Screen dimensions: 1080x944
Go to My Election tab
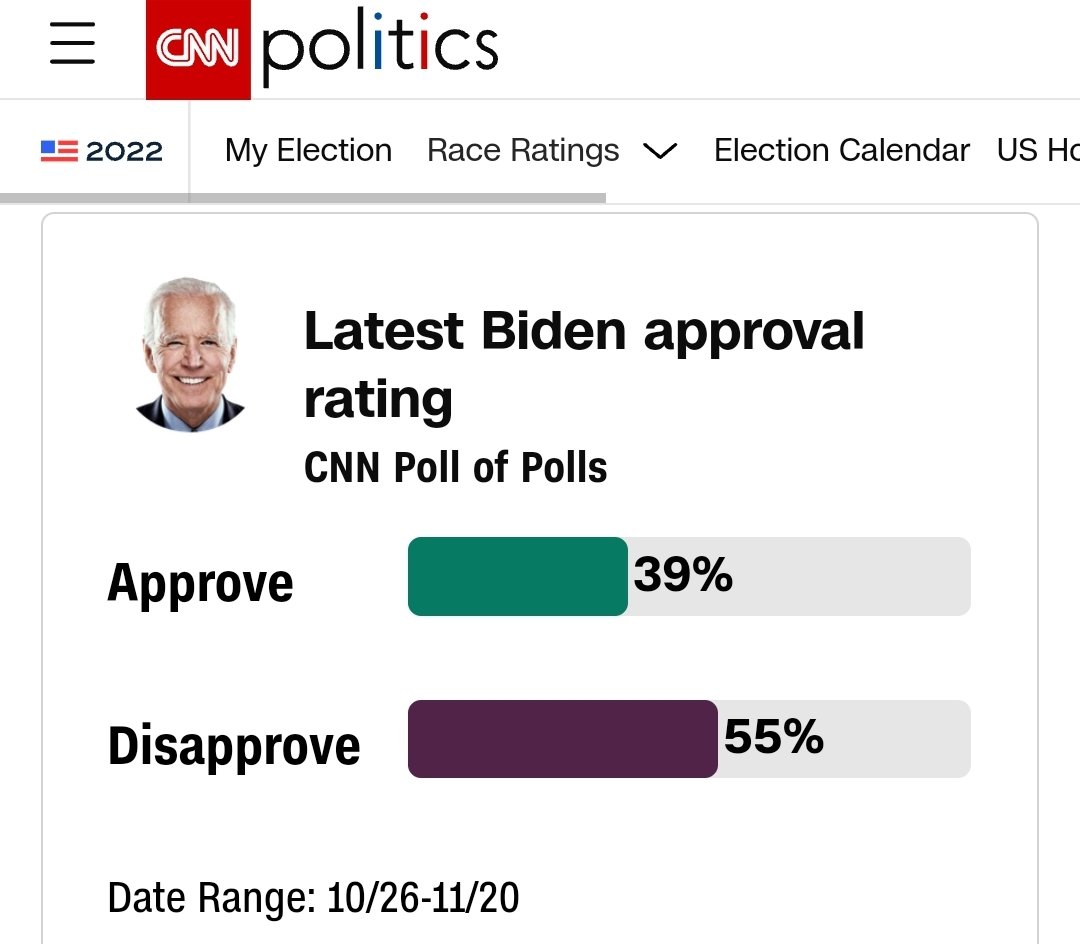[x=308, y=151]
